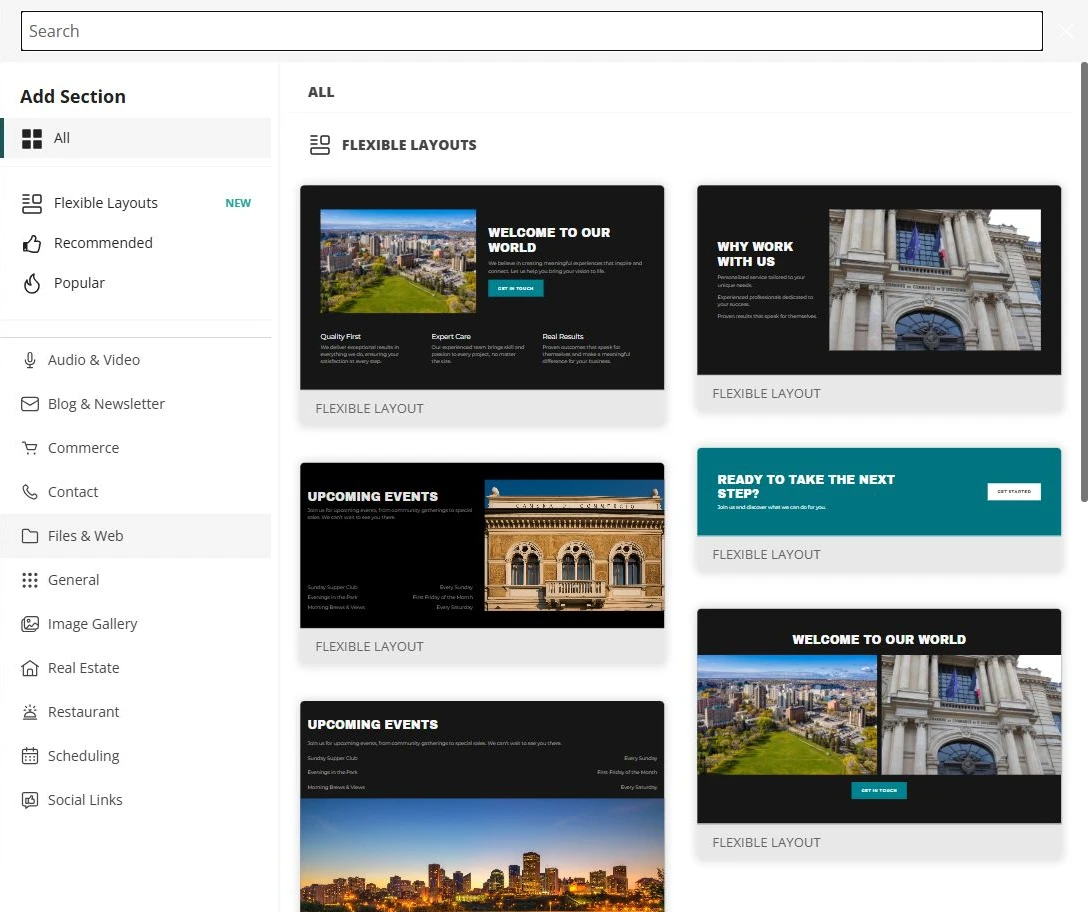The height and width of the screenshot is (912, 1088).
Task: Close the Add Section dialog
Action: point(1066,31)
